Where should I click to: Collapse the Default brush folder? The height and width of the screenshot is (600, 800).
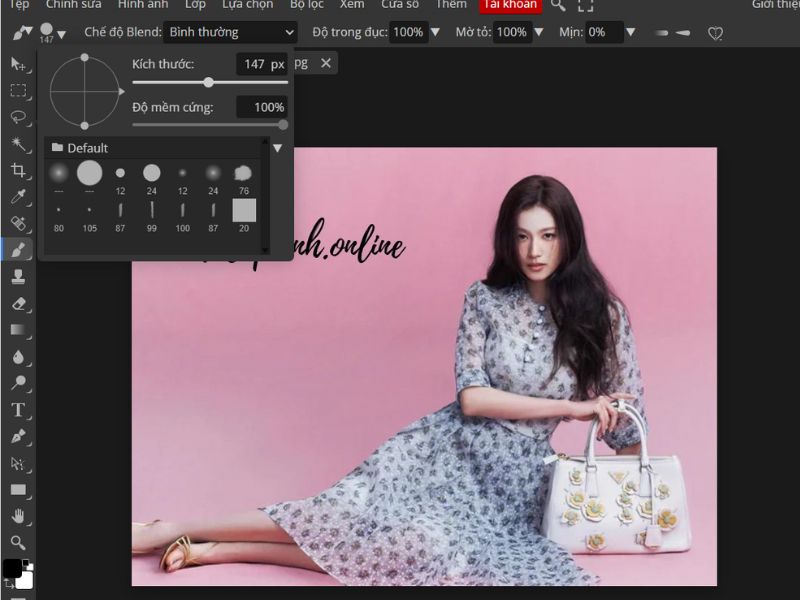[x=80, y=148]
